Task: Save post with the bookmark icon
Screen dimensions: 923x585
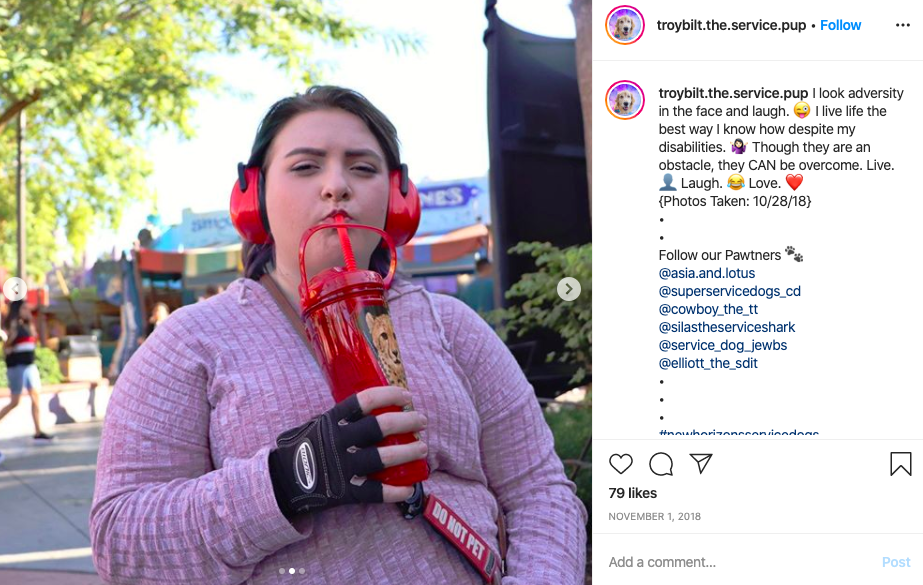Action: point(901,464)
